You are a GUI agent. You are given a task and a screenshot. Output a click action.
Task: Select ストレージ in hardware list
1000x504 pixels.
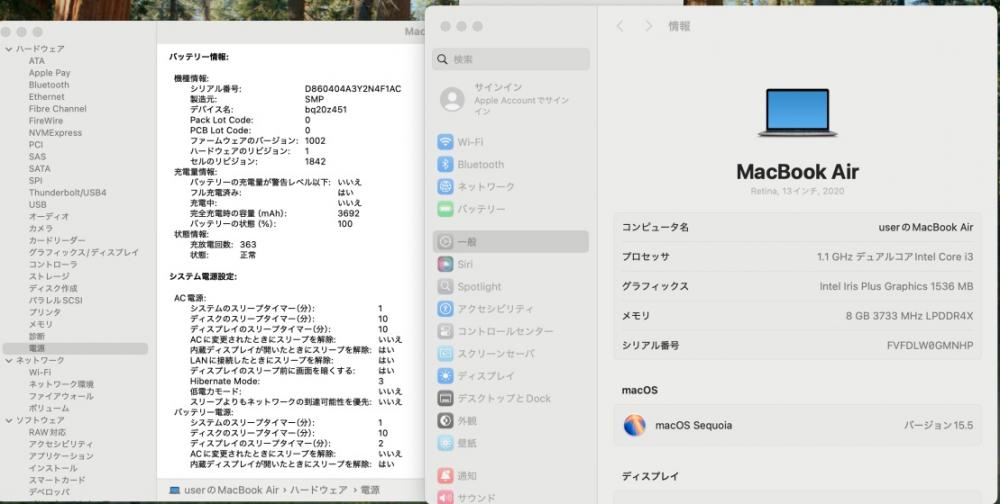(48, 276)
